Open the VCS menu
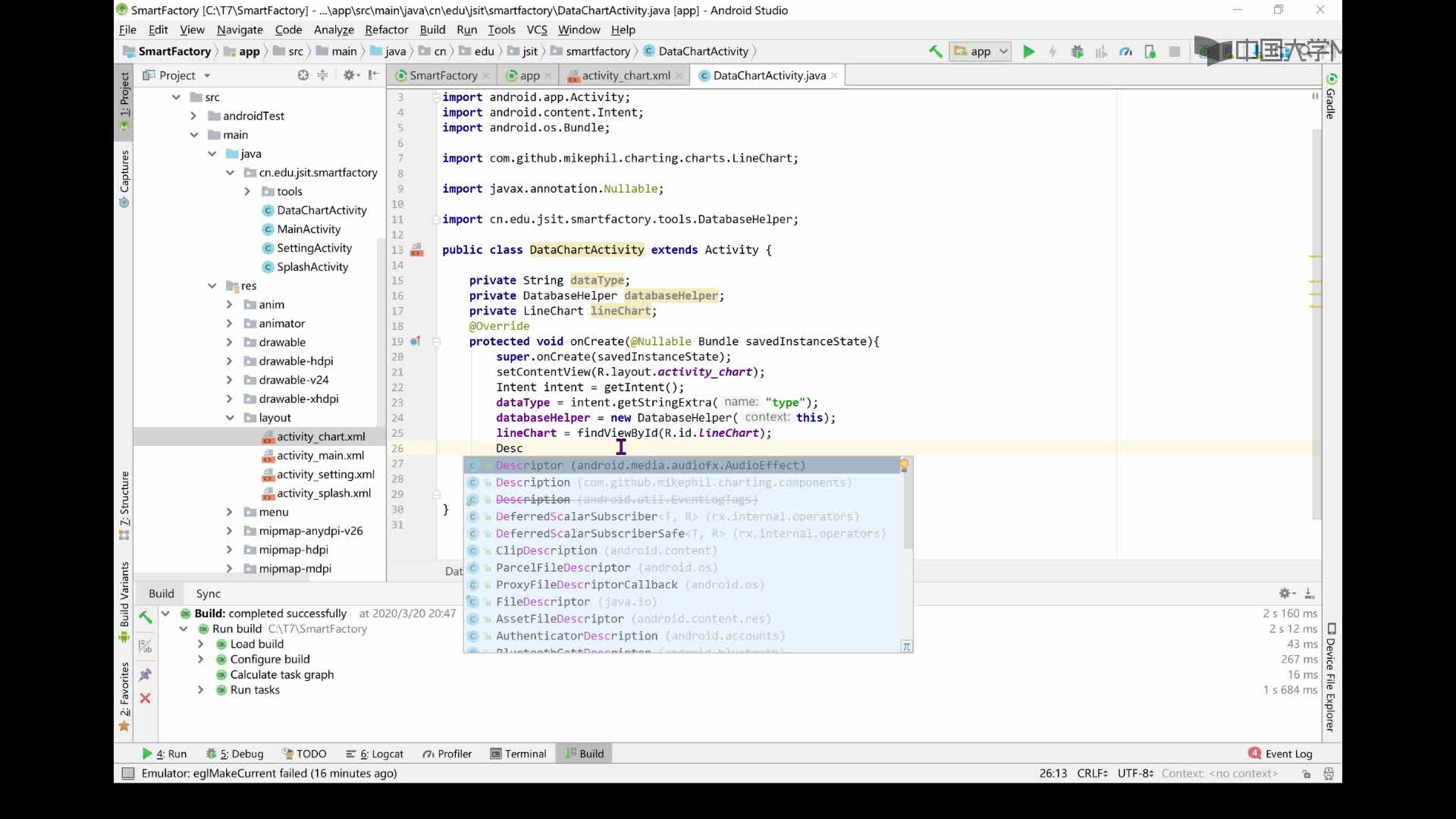This screenshot has width=1456, height=819. coord(536,30)
